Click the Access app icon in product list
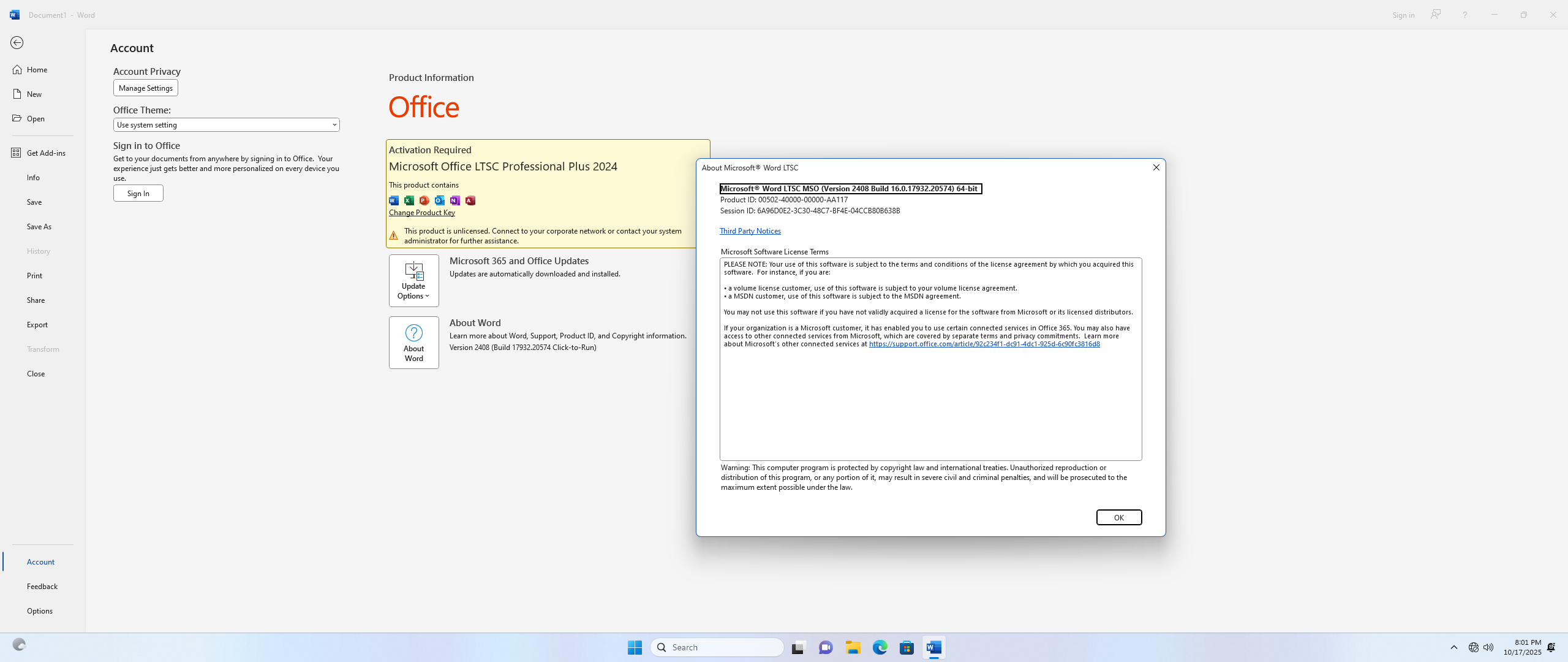1568x662 pixels. (470, 200)
